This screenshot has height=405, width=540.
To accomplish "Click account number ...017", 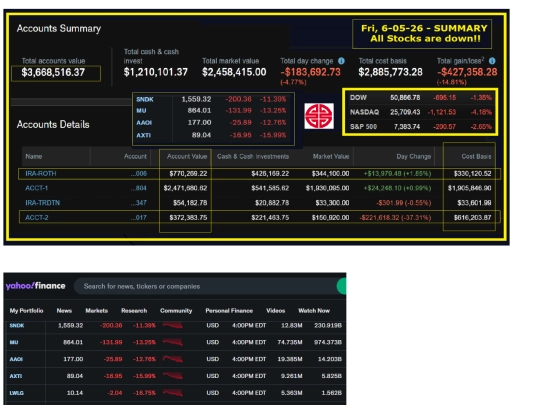I will [139, 218].
